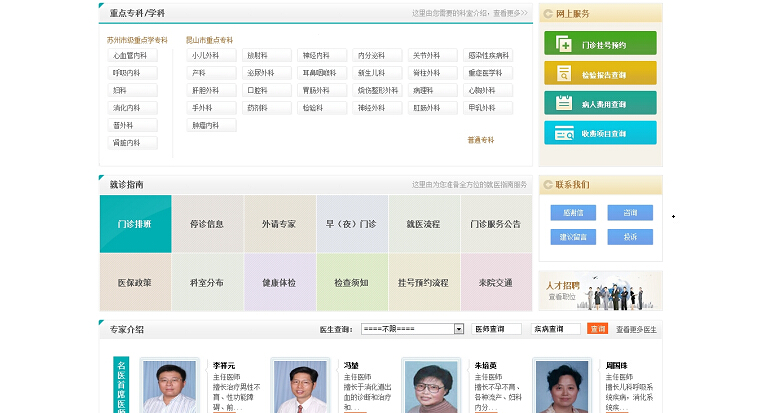The height and width of the screenshot is (413, 761).
Task: Click the 心血管内科 department button
Action: point(133,56)
